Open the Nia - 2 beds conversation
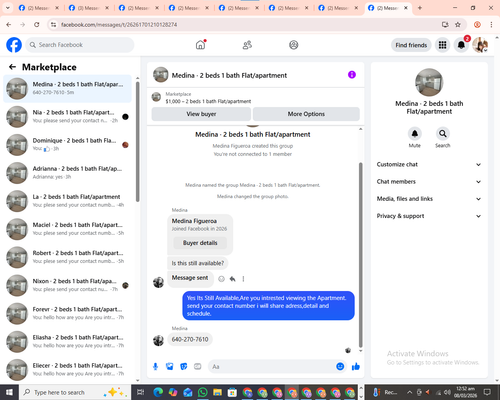 point(67,117)
